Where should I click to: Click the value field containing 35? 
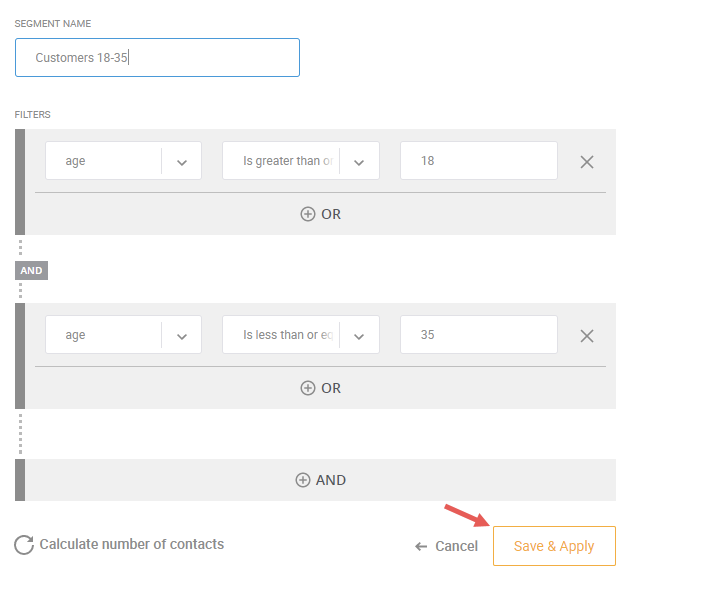479,335
